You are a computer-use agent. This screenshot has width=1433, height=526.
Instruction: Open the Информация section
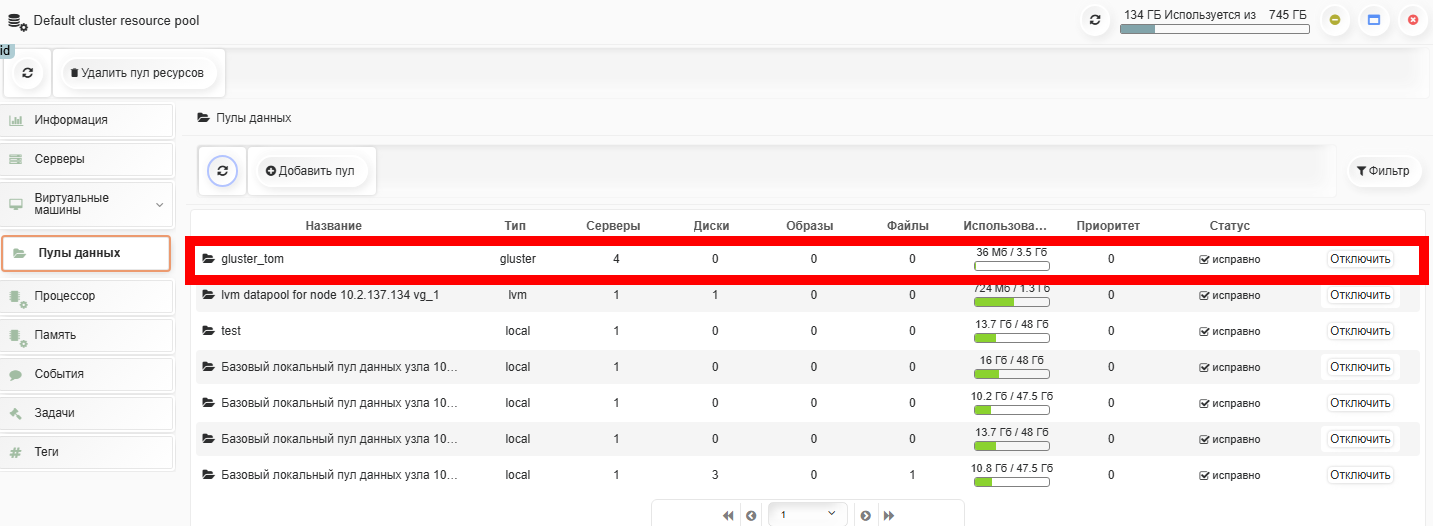point(87,120)
